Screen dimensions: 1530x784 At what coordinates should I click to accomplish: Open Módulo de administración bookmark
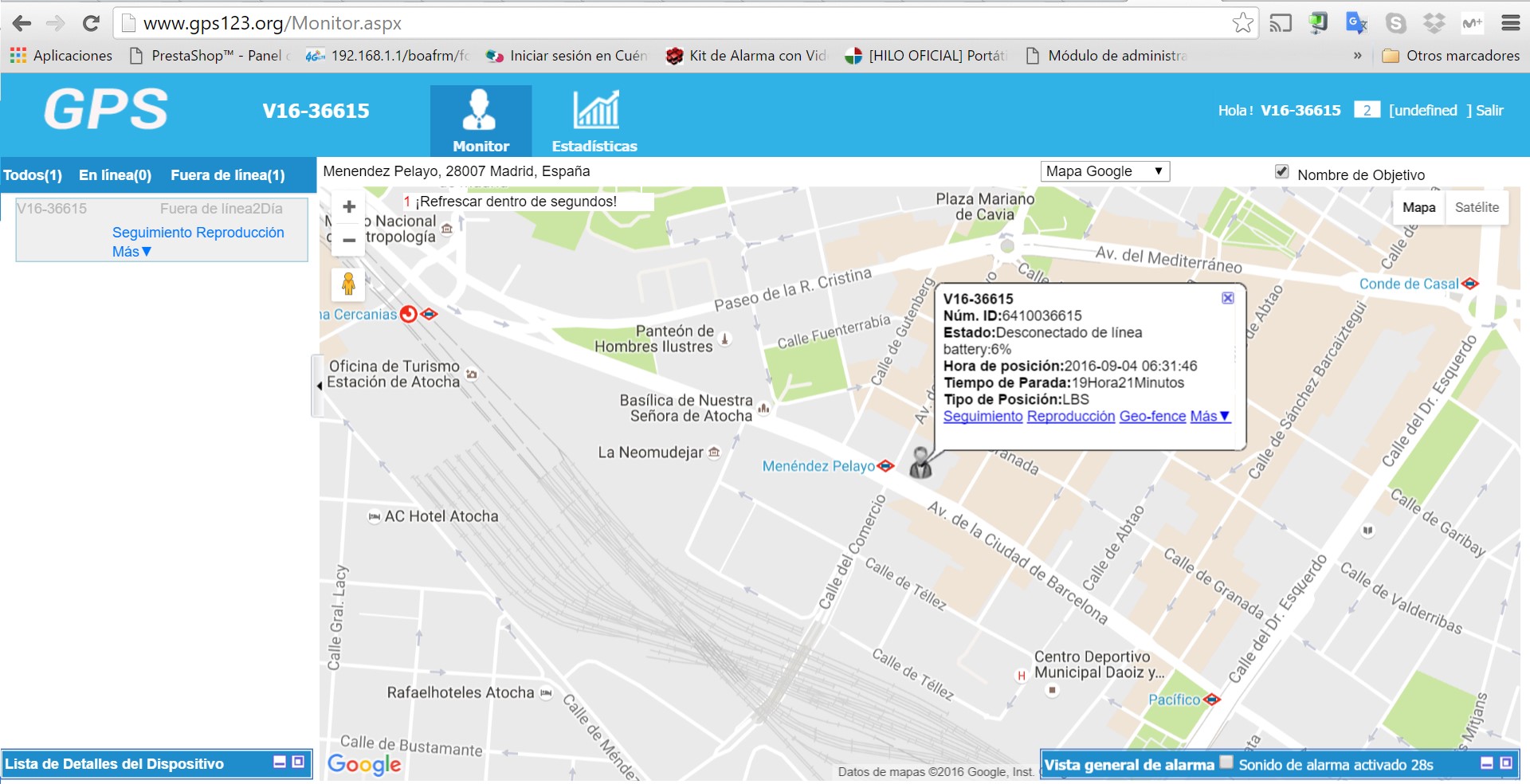tap(1106, 56)
